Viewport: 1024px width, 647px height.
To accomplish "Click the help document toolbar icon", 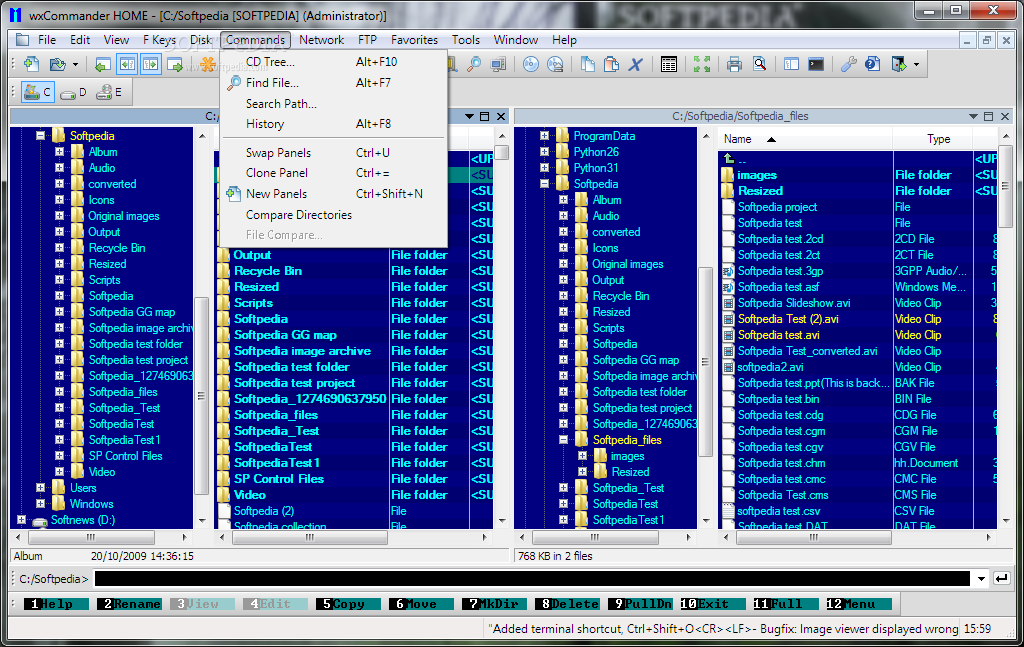I will pos(872,64).
